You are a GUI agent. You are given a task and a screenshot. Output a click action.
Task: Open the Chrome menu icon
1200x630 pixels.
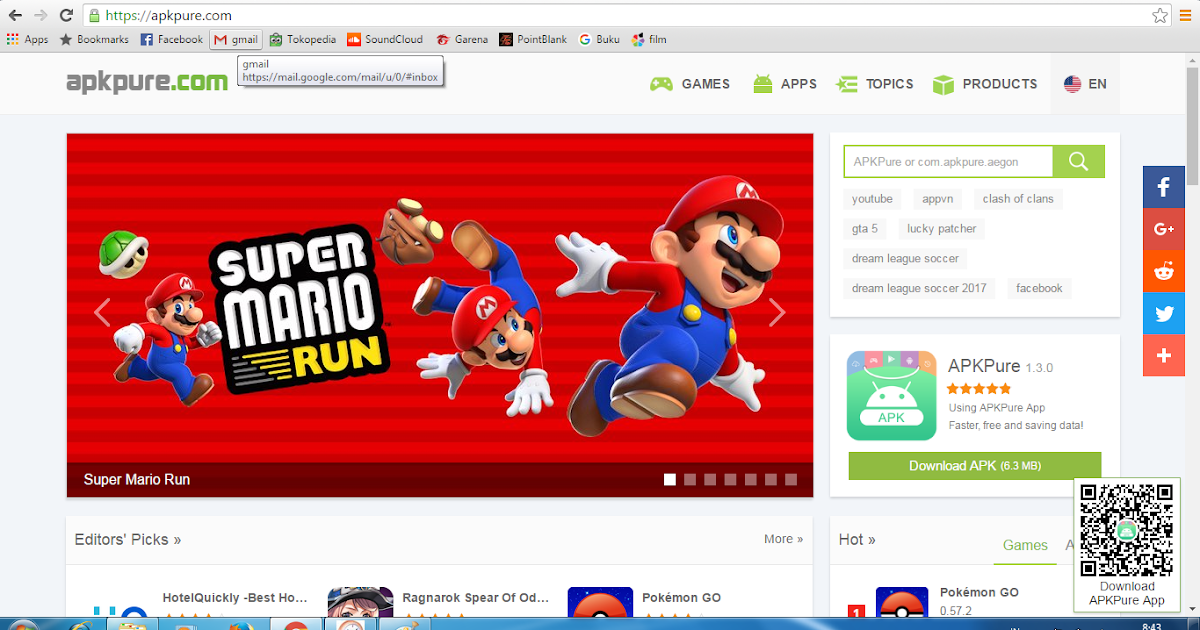pyautogui.click(x=1186, y=15)
